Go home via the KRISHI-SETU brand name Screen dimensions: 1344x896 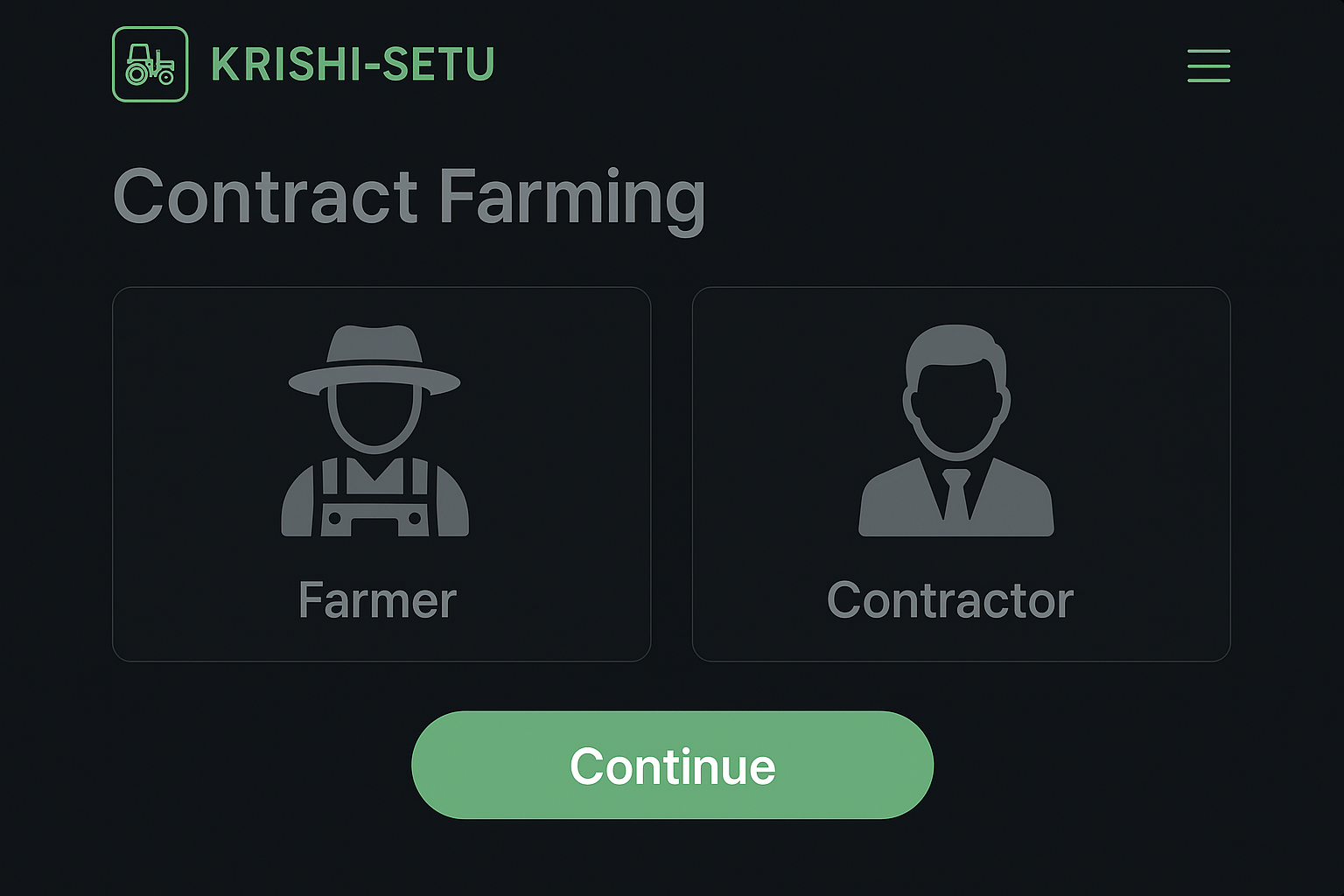[x=353, y=65]
